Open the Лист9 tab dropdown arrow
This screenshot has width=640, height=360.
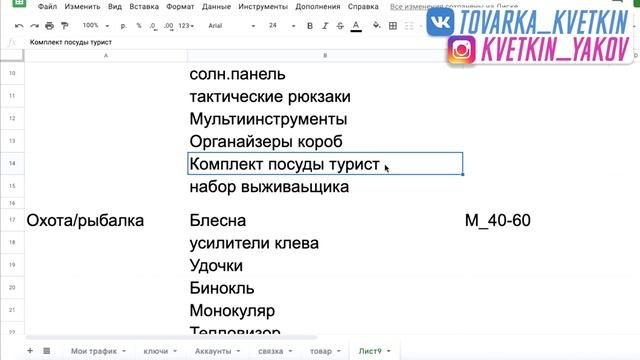tap(389, 351)
